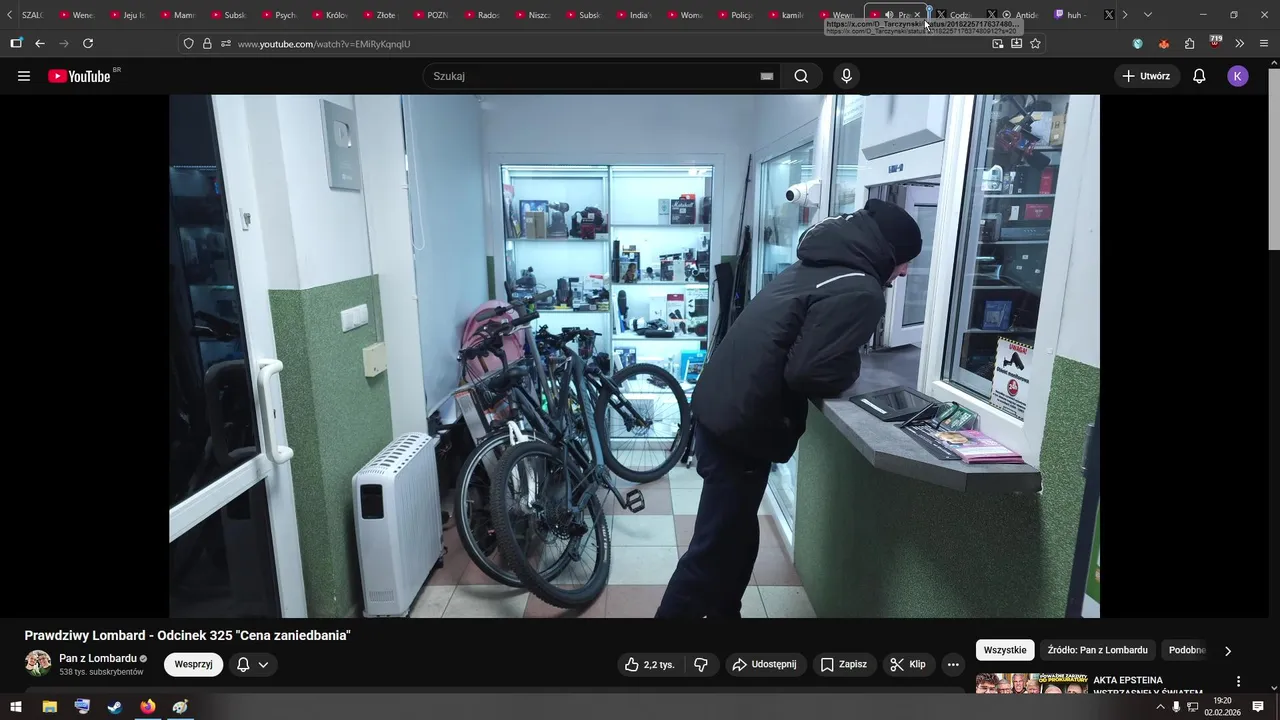The width and height of the screenshot is (1280, 720).
Task: Open Pan z Lombardu channel name link
Action: [x=98, y=658]
